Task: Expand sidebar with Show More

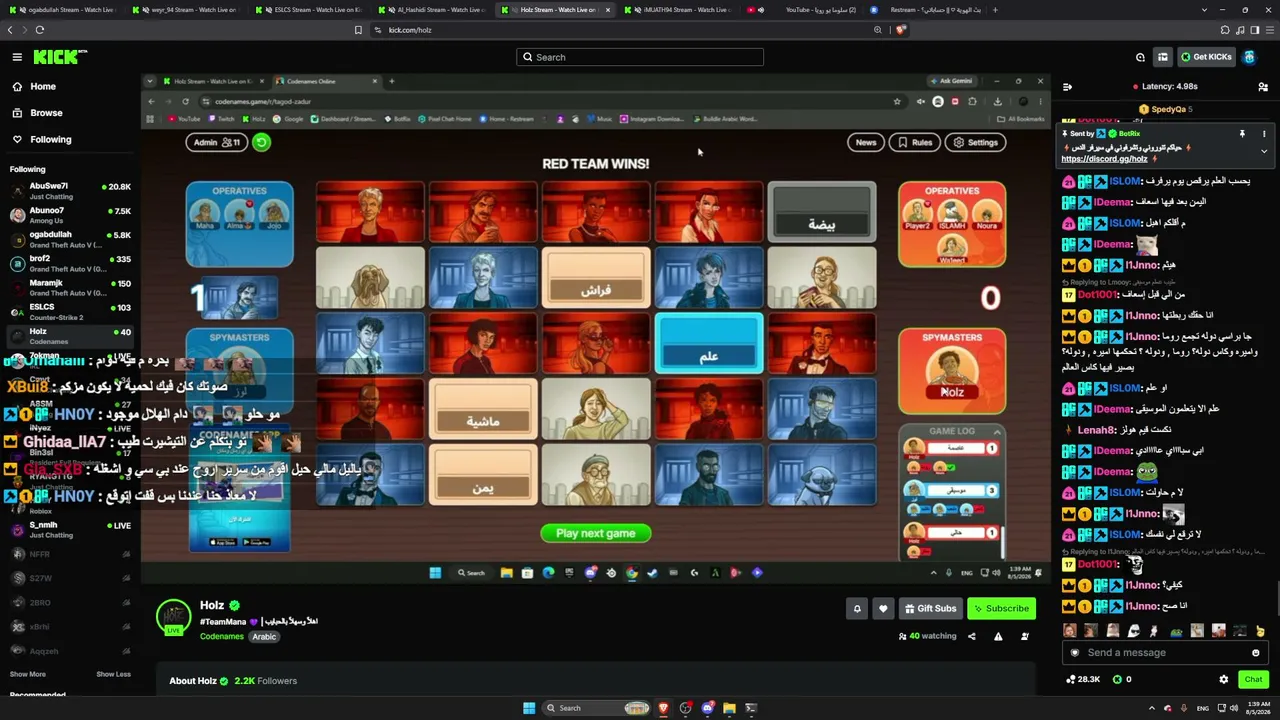Action: 28,674
